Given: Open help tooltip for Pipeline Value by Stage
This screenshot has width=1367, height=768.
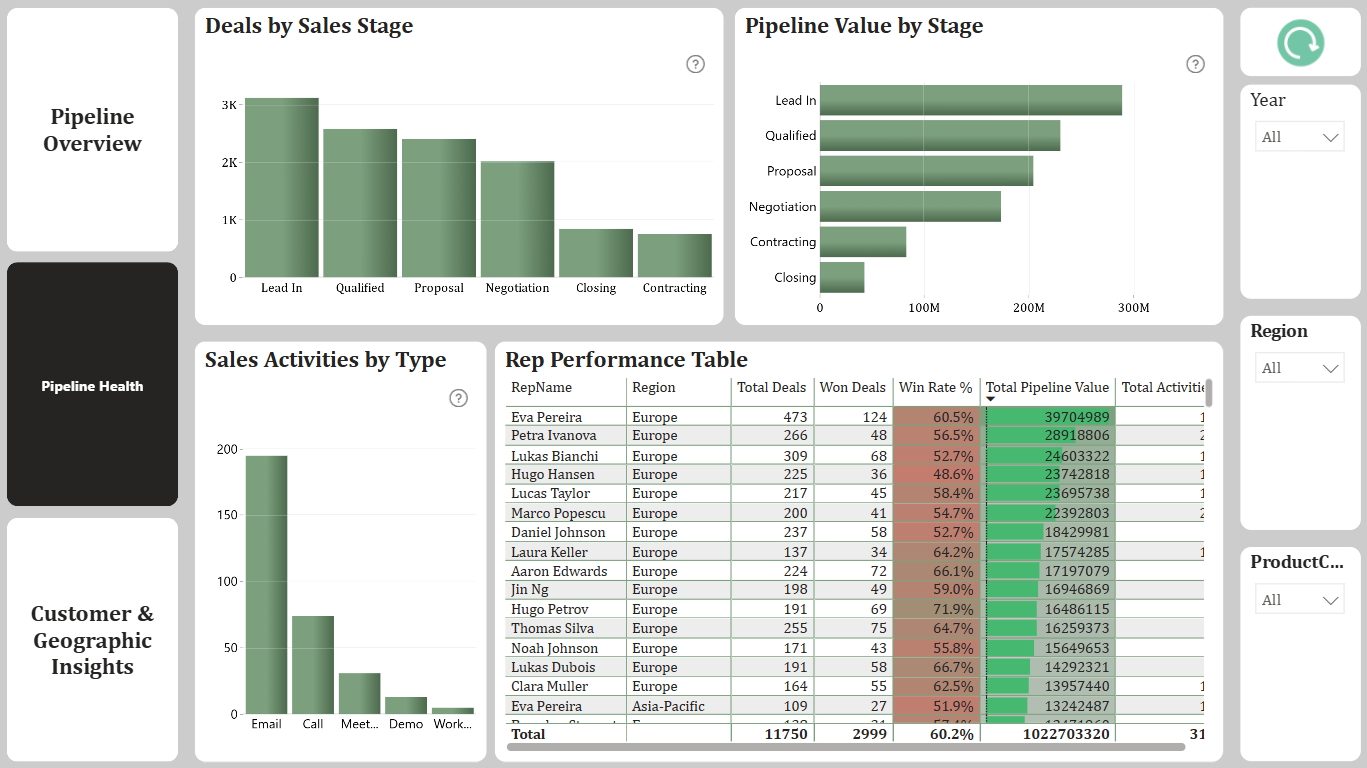Looking at the screenshot, I should click(x=1195, y=64).
